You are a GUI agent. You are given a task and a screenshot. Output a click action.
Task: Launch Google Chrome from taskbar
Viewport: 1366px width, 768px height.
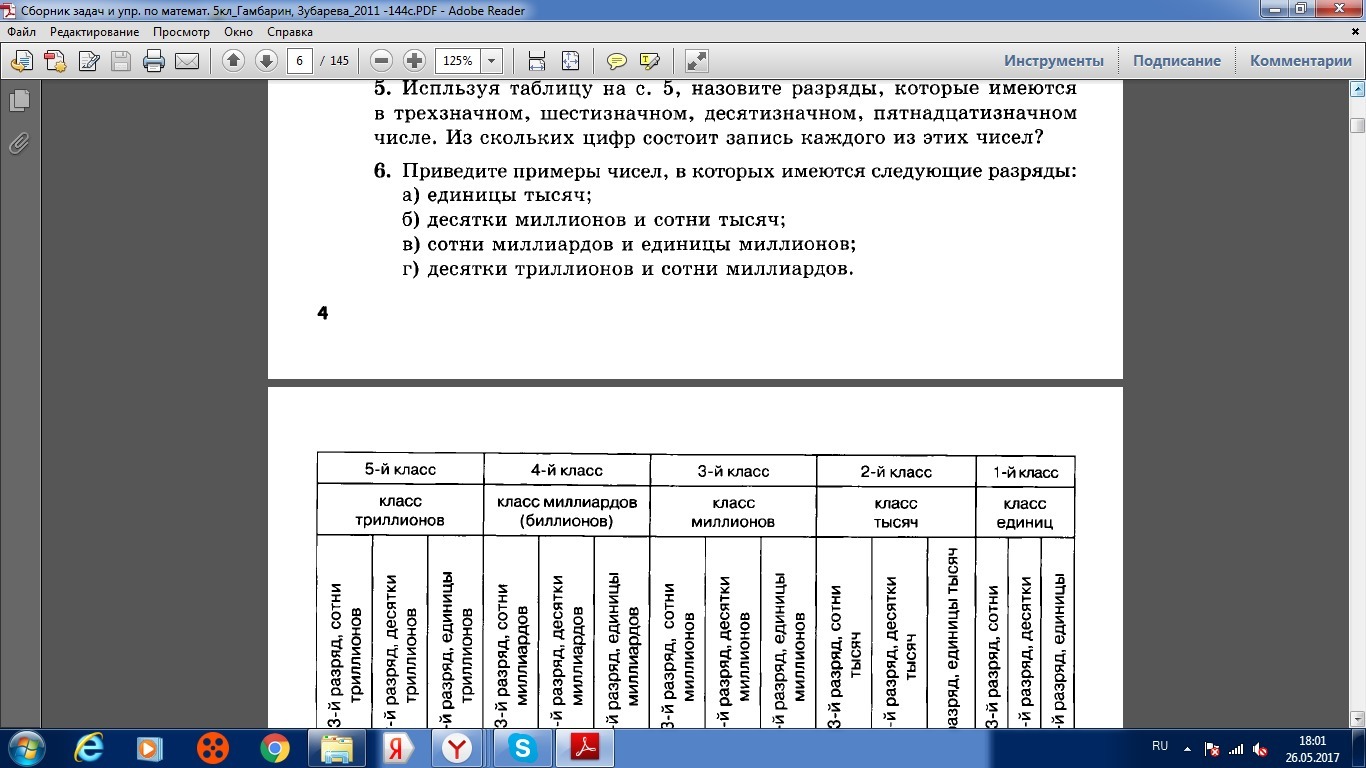[274, 748]
